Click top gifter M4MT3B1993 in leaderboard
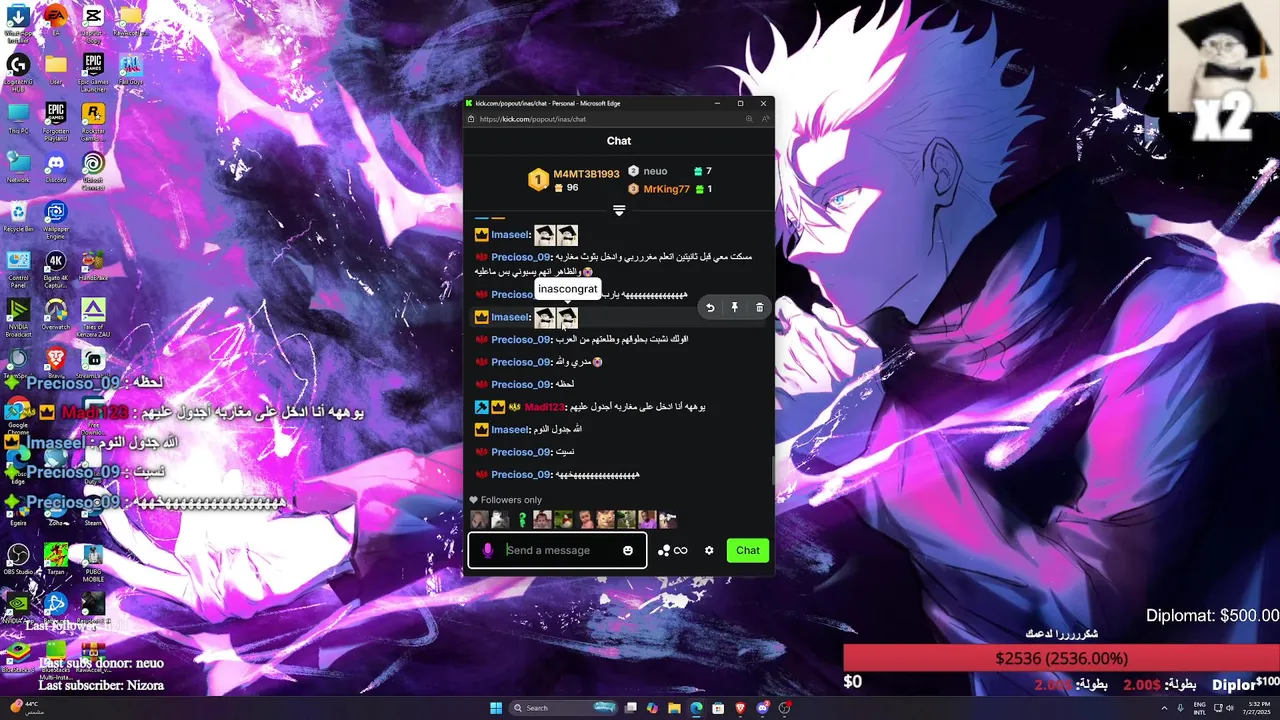The height and width of the screenshot is (720, 1280). click(x=586, y=174)
